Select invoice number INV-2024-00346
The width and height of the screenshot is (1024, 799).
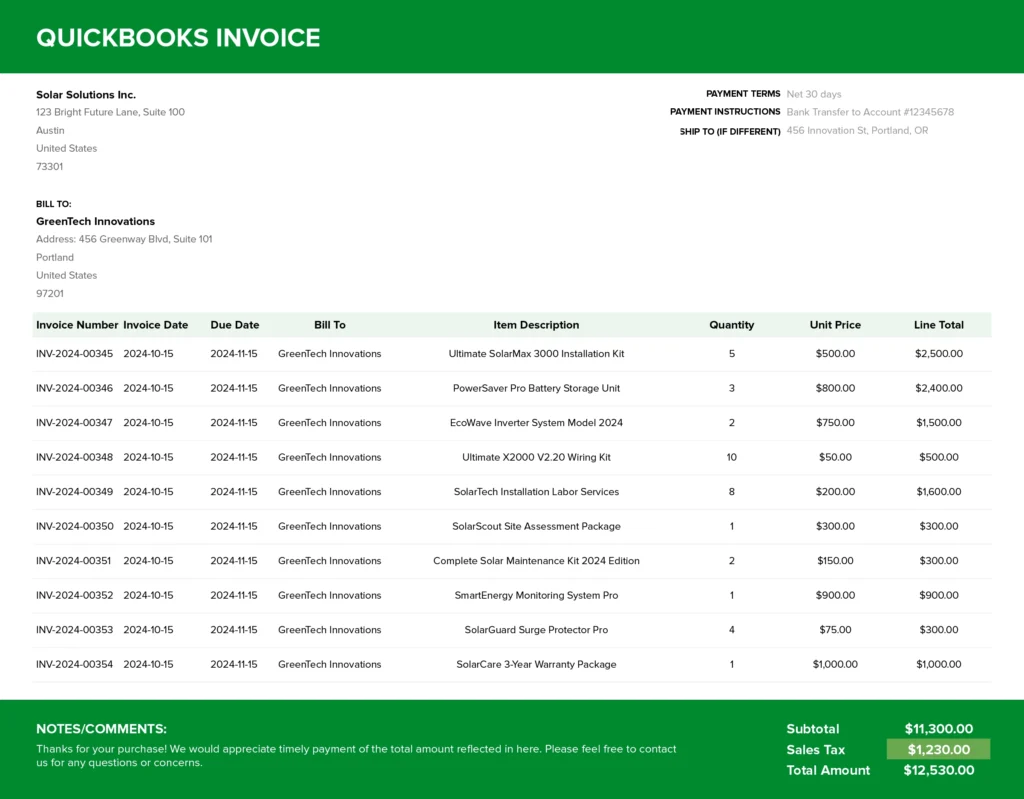pyautogui.click(x=74, y=388)
